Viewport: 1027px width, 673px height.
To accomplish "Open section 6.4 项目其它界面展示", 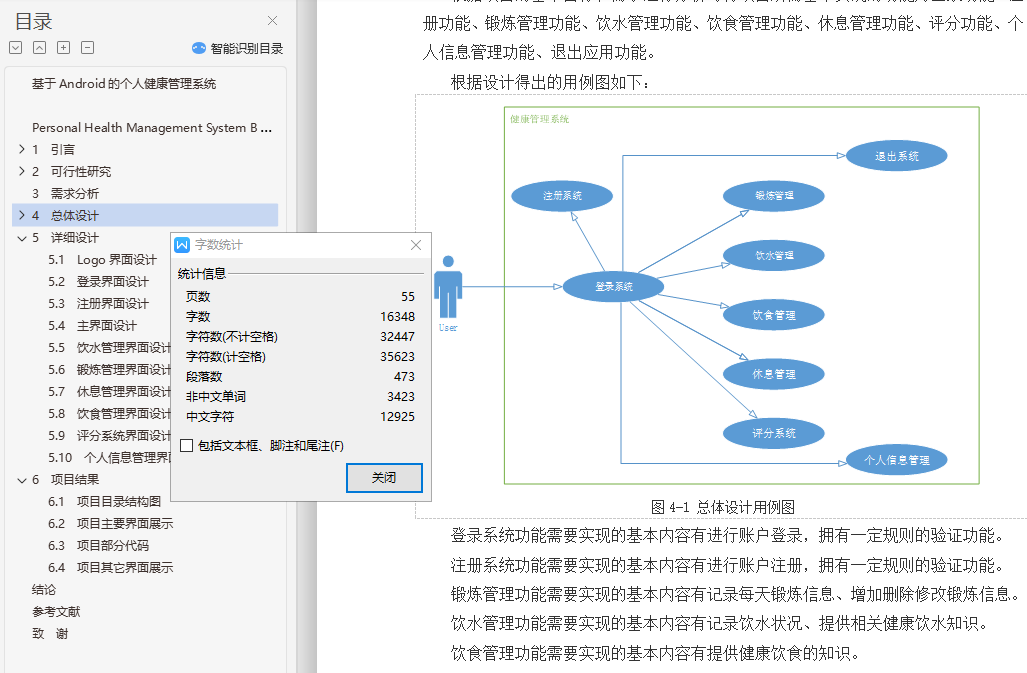I will pyautogui.click(x=111, y=568).
